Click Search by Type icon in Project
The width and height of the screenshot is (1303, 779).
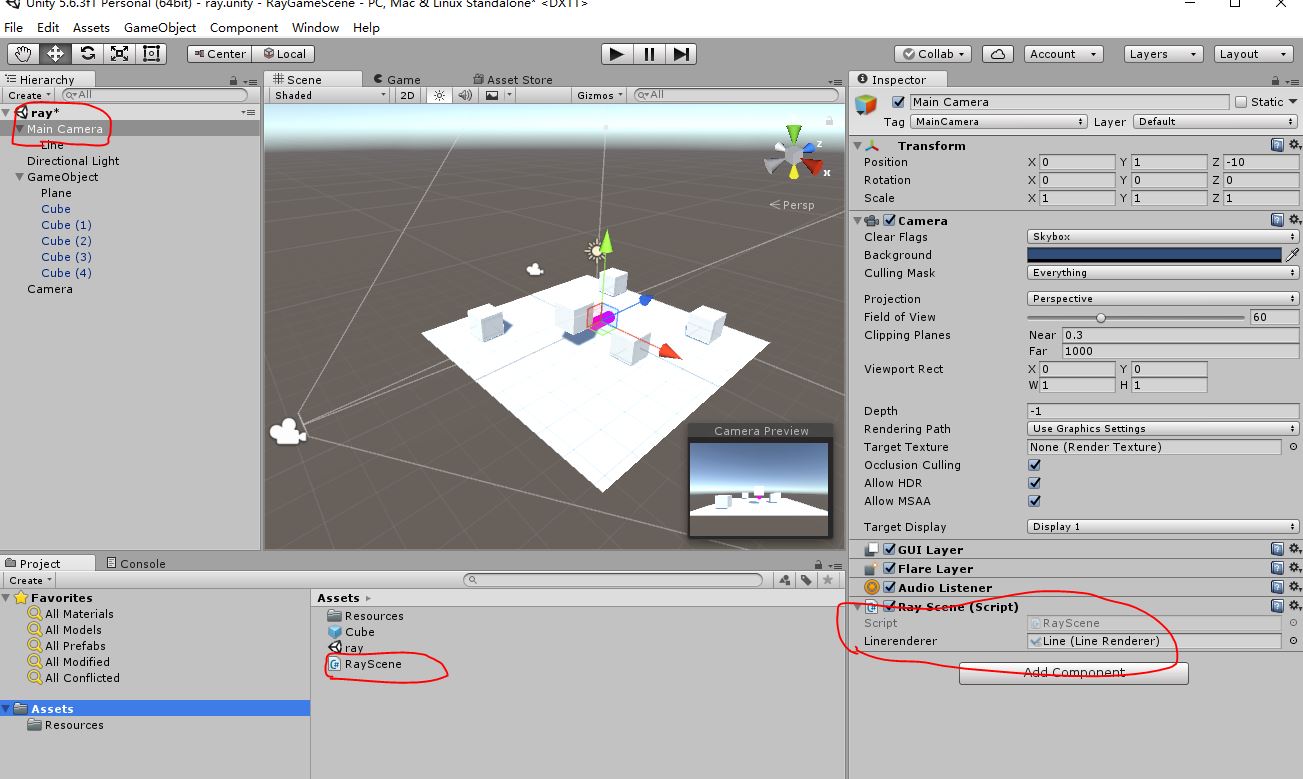[x=785, y=580]
